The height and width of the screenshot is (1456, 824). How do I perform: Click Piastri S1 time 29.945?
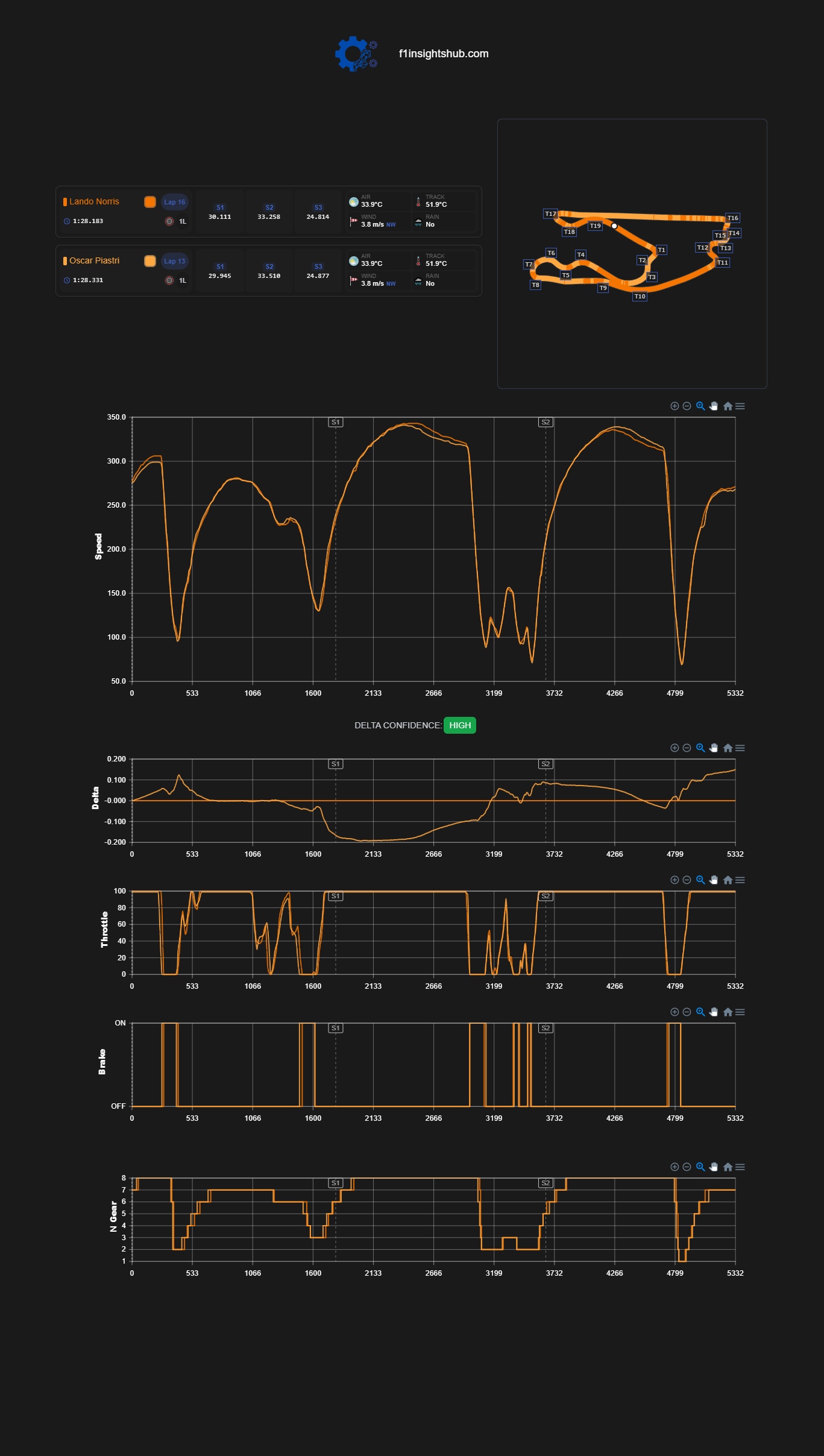pyautogui.click(x=220, y=276)
